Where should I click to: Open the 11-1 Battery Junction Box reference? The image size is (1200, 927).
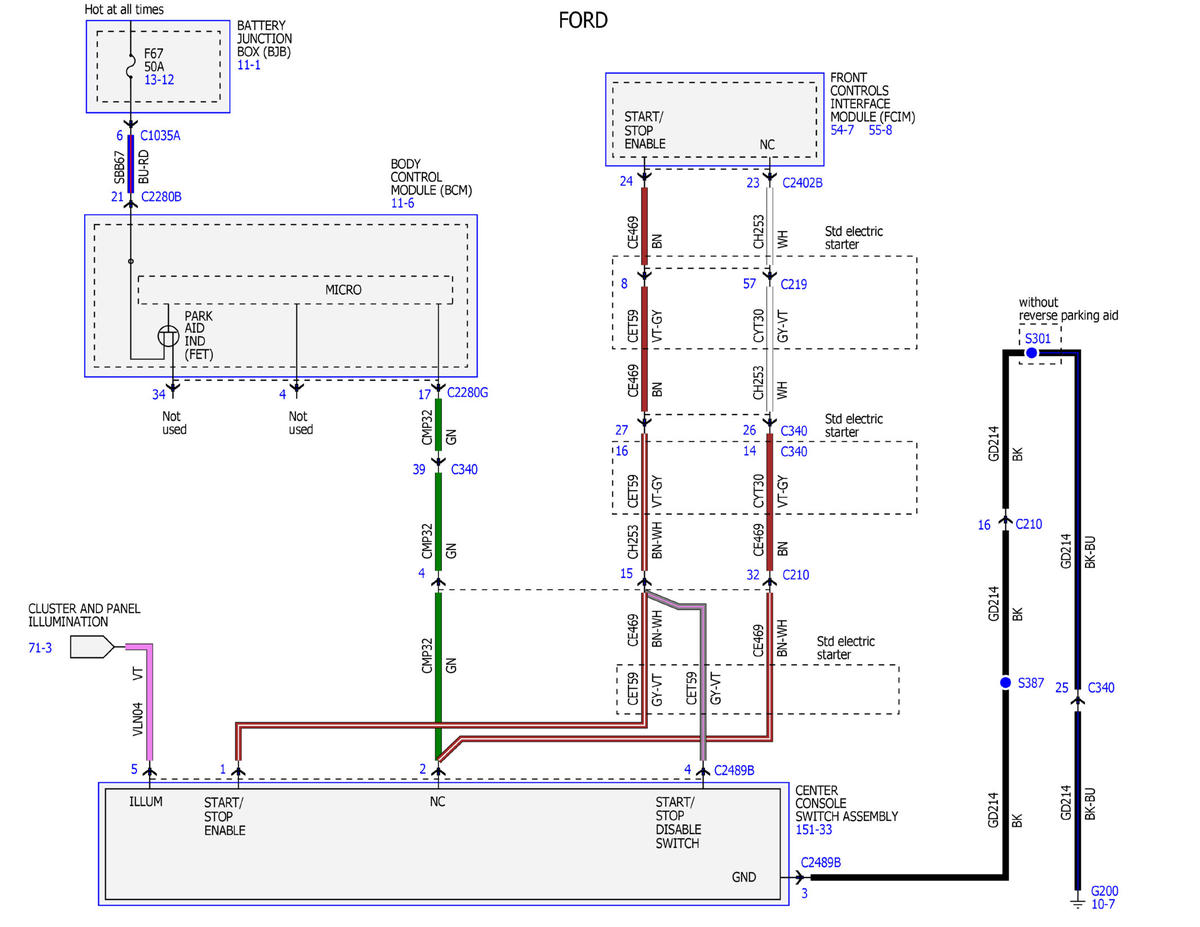[x=249, y=65]
